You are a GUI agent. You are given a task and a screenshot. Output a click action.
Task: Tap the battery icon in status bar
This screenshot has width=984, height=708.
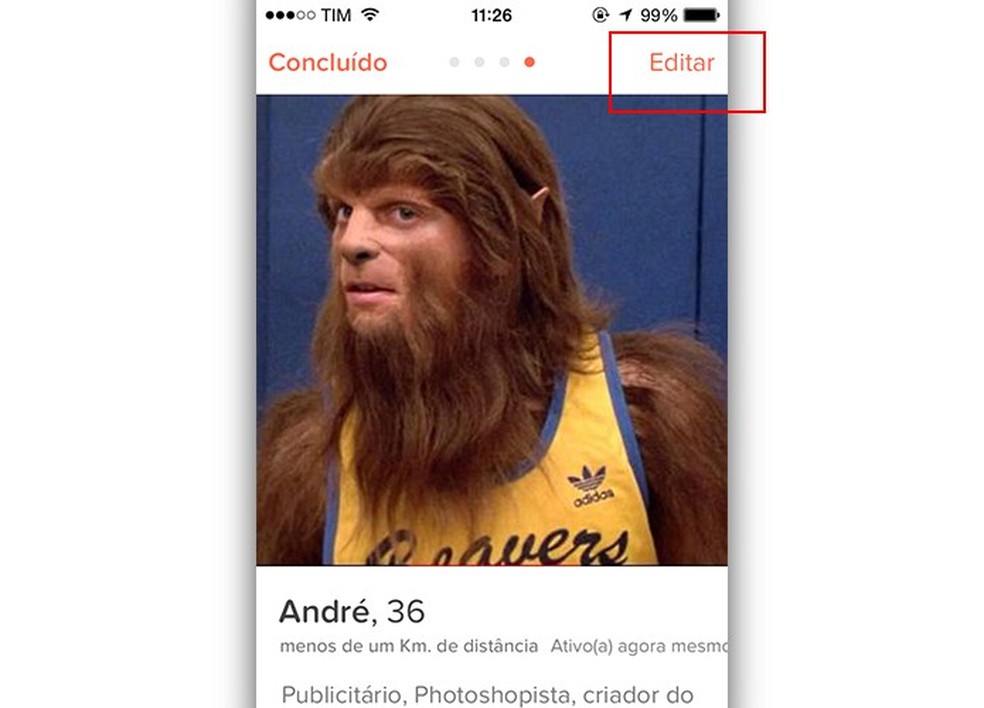[x=702, y=14]
